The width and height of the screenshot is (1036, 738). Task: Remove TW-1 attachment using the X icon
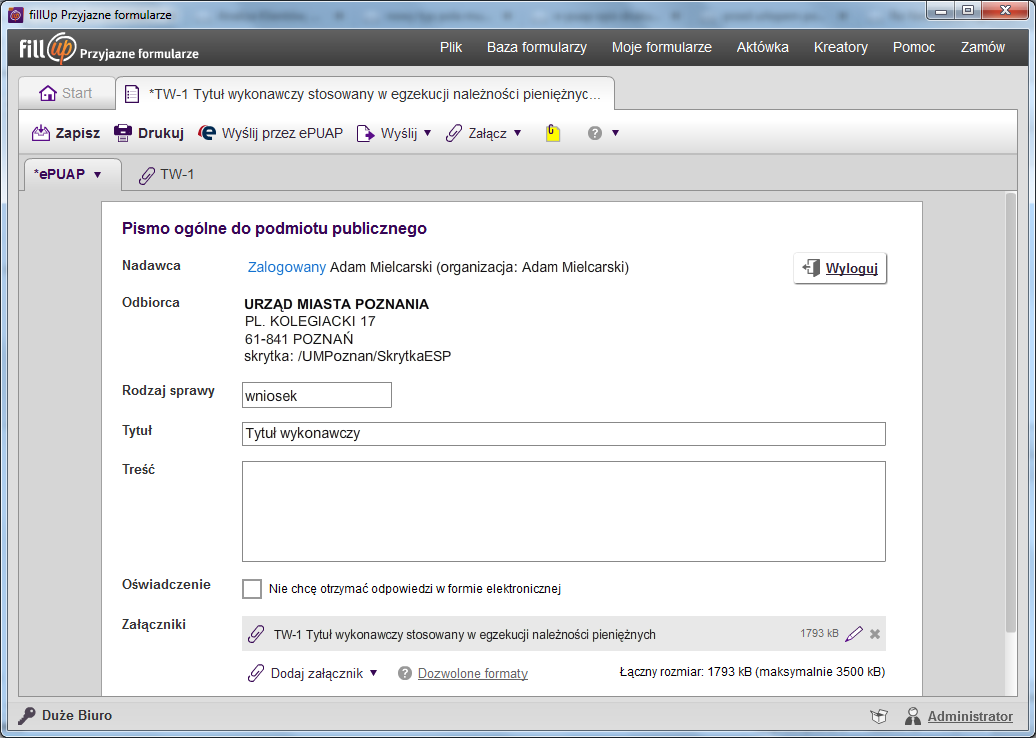click(875, 634)
